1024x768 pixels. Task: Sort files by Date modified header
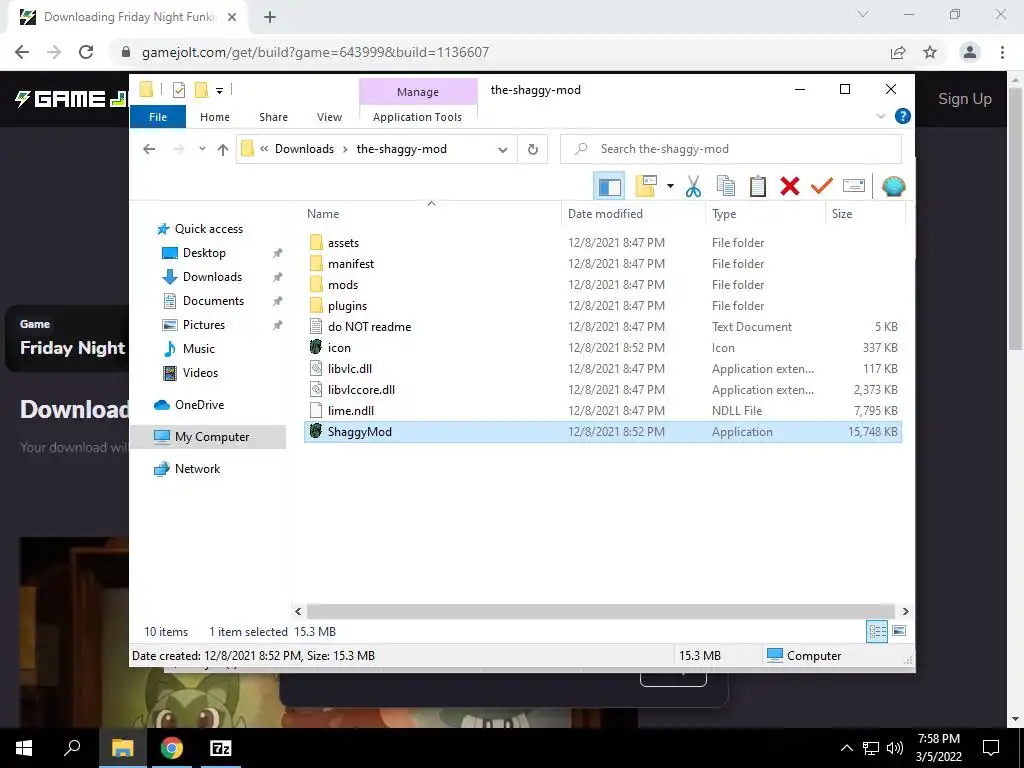point(632,214)
